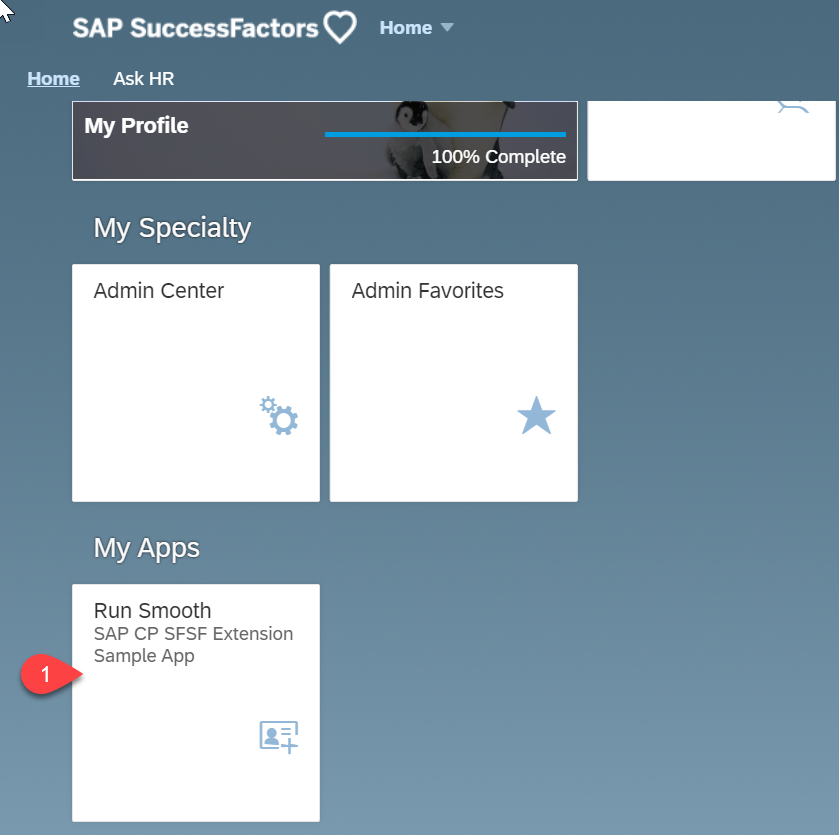Open the Admin Favorites tile title
This screenshot has height=835, width=839.
click(x=427, y=290)
